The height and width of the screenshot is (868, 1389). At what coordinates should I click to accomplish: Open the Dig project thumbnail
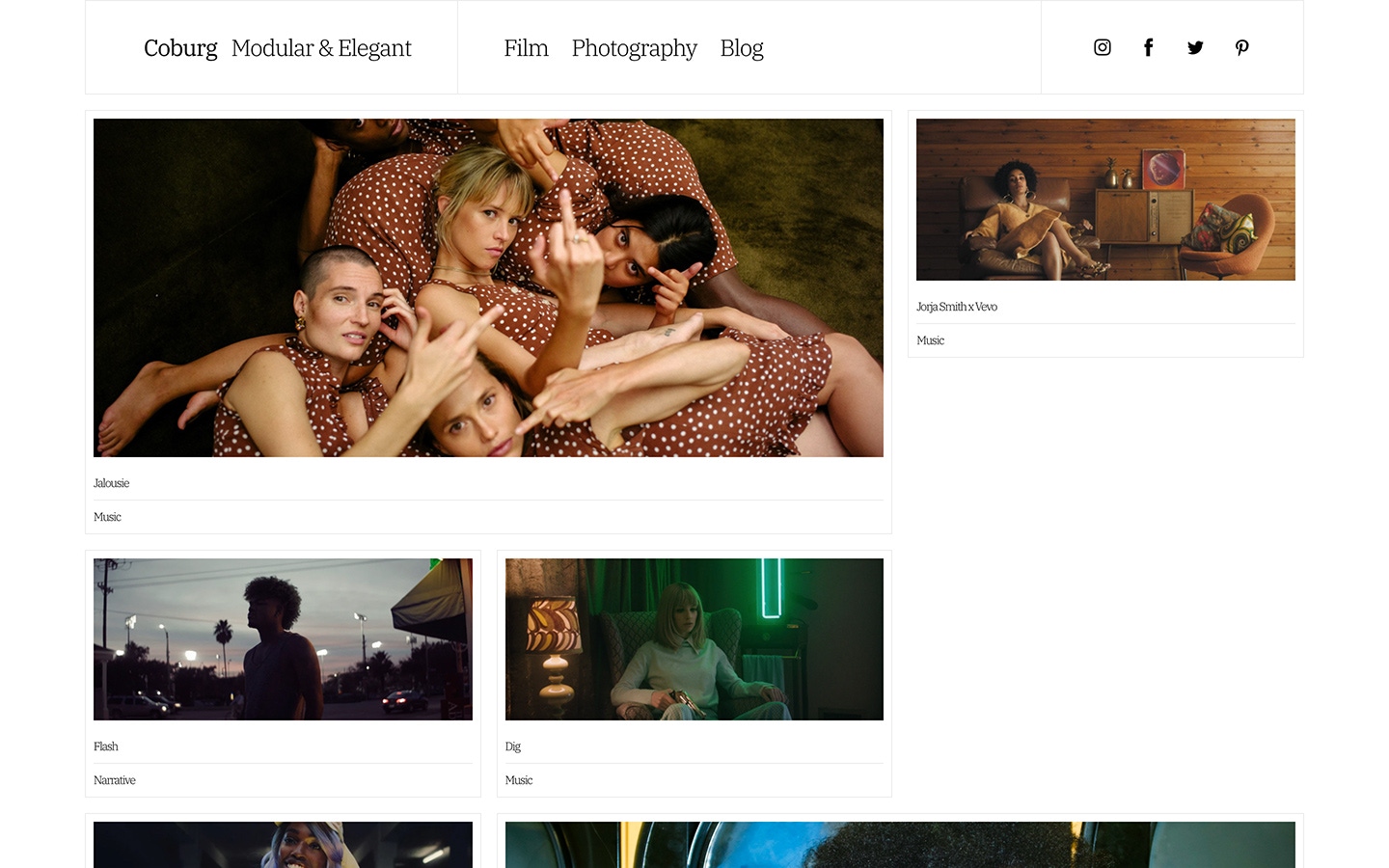(694, 638)
